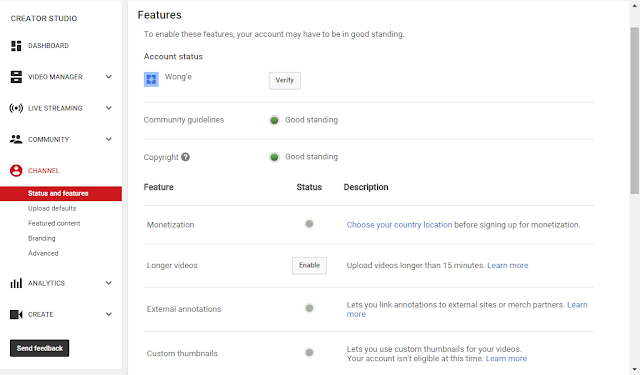640x375 pixels.
Task: Click the Status column header
Action: [309, 187]
